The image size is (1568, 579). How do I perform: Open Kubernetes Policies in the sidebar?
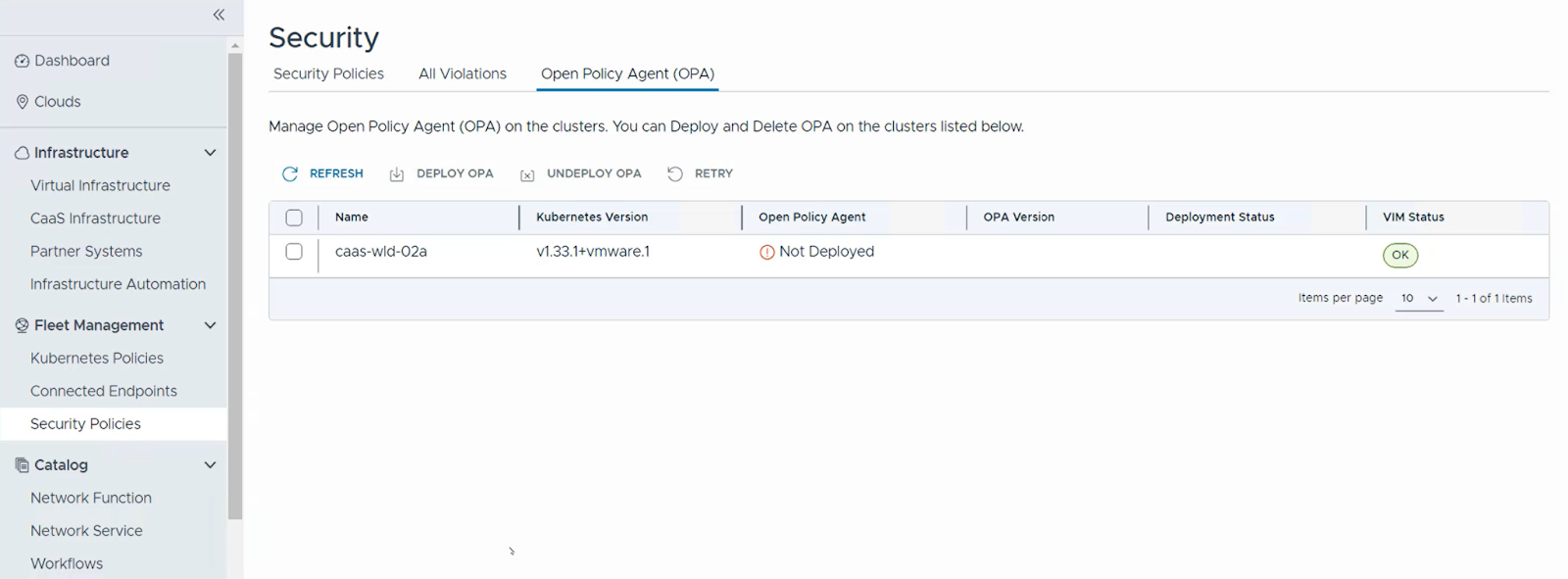pyautogui.click(x=97, y=359)
